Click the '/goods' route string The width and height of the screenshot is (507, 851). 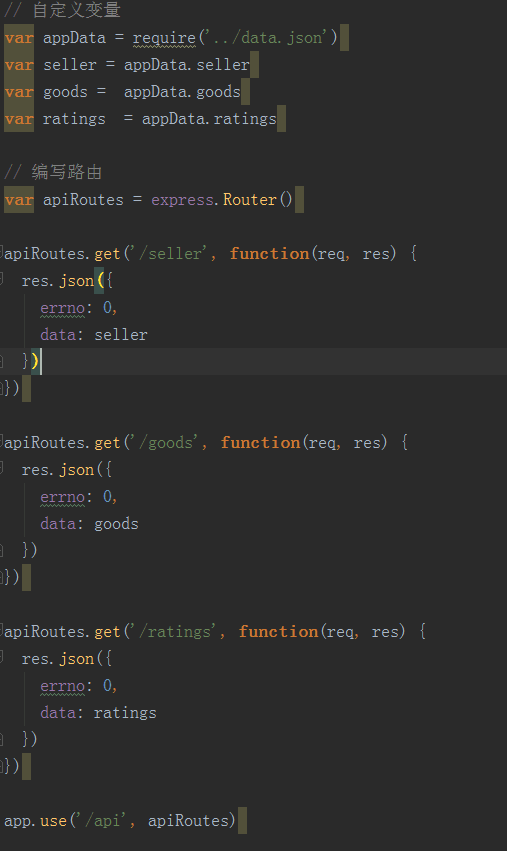[x=166, y=443]
